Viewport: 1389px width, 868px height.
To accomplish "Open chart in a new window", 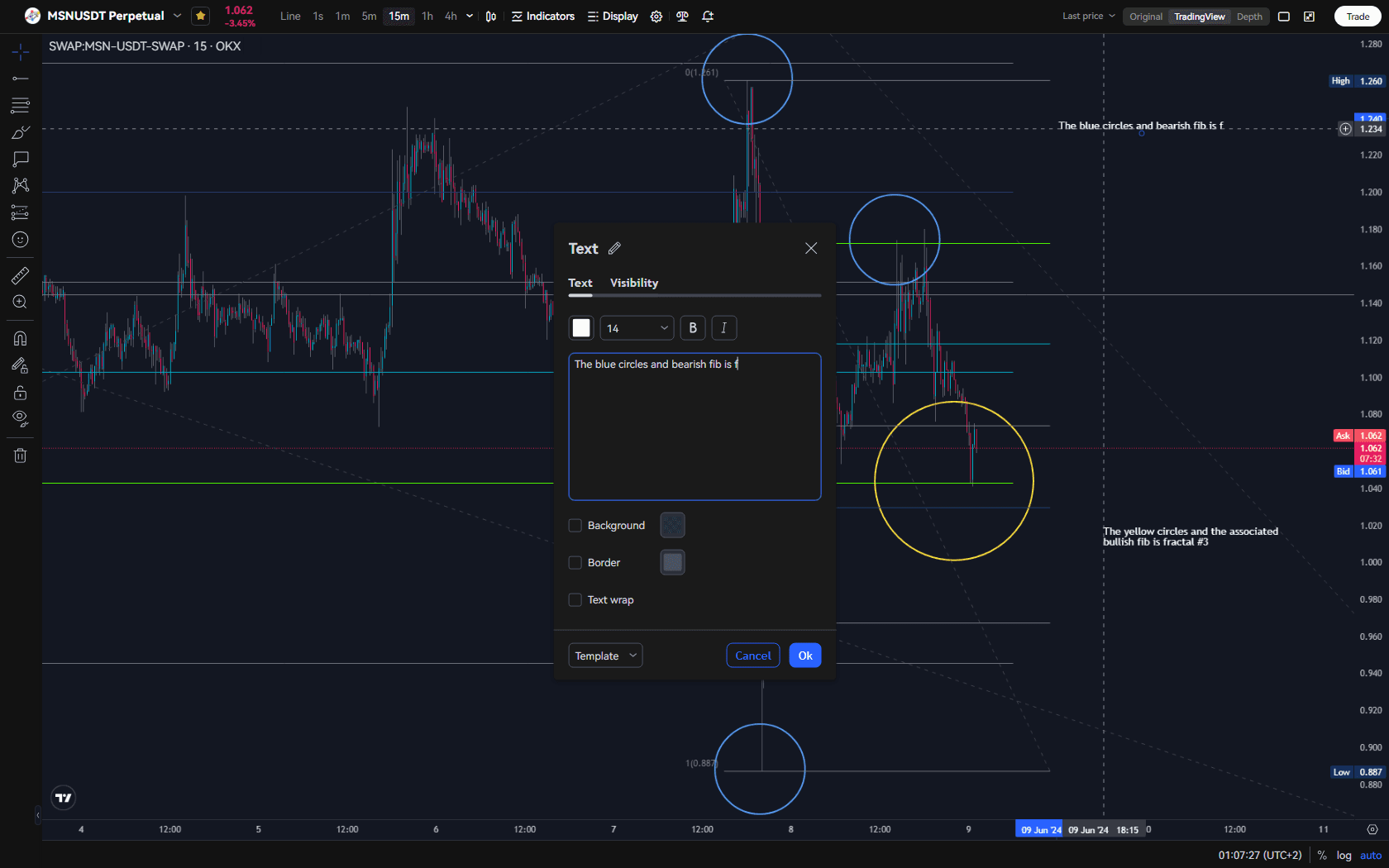I will coord(1310,17).
